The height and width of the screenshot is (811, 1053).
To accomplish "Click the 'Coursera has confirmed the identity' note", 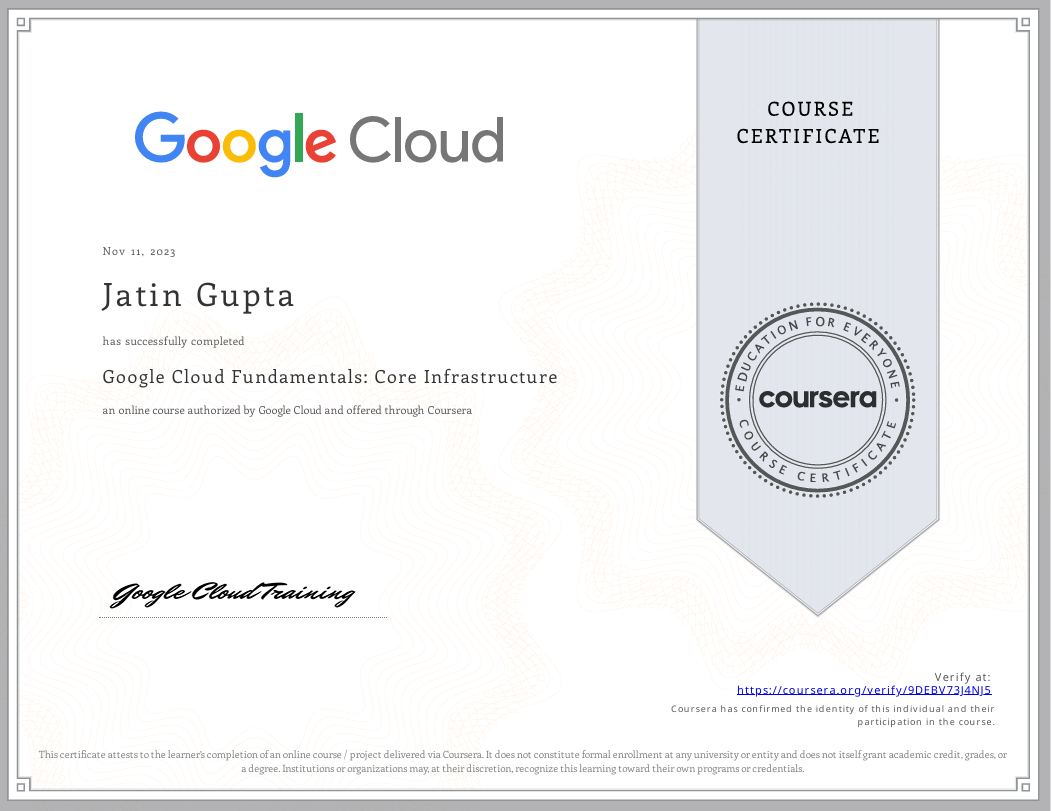I will pyautogui.click(x=833, y=715).
